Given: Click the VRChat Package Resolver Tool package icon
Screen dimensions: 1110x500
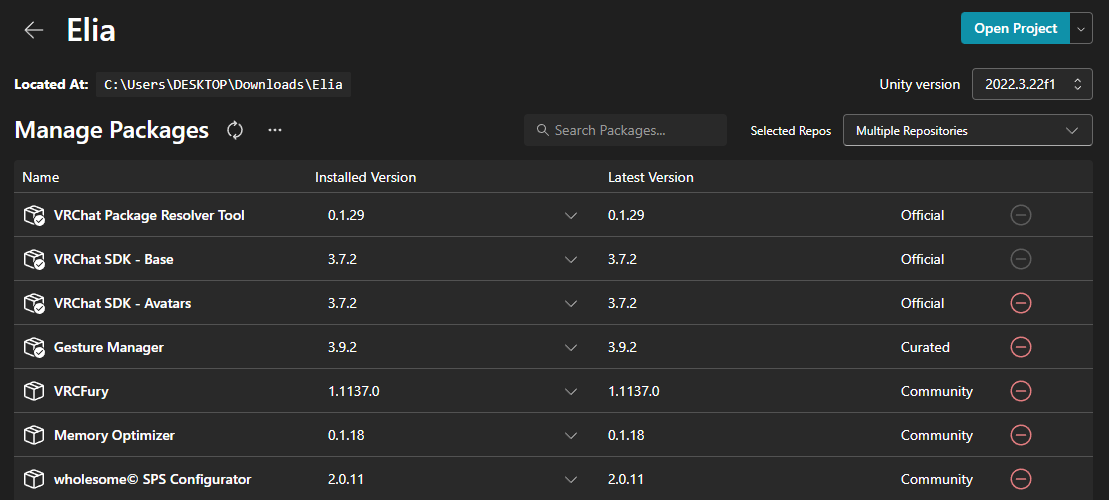Looking at the screenshot, I should (x=34, y=215).
